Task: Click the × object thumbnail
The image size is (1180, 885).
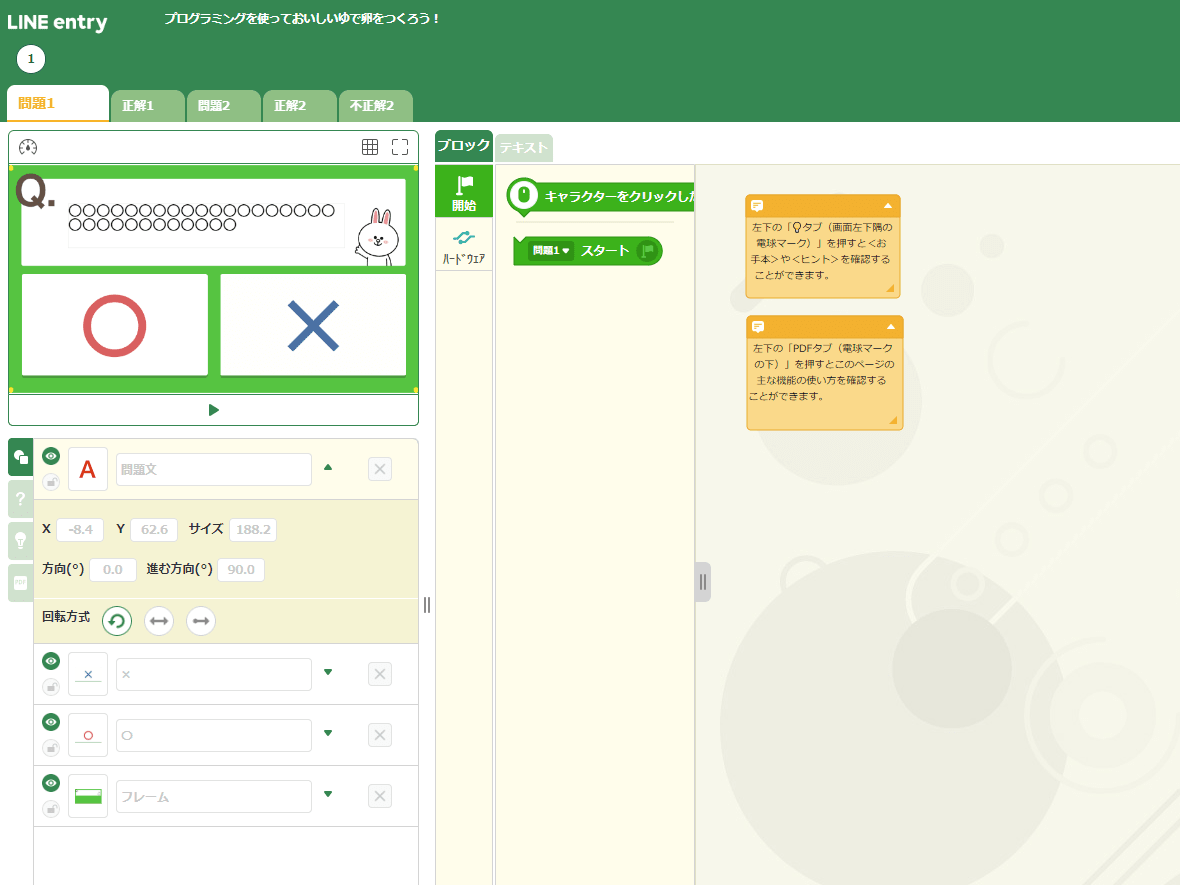Action: click(88, 674)
